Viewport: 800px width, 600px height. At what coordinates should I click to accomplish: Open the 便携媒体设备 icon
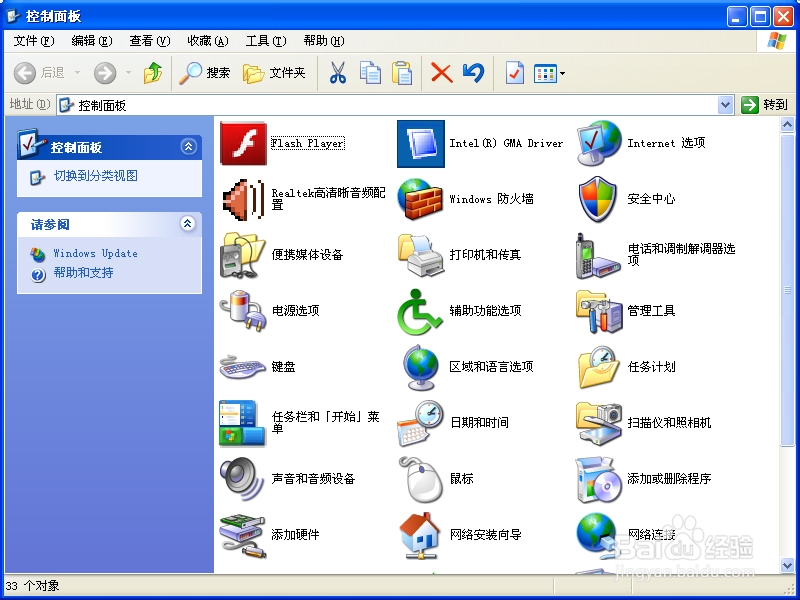coord(243,255)
